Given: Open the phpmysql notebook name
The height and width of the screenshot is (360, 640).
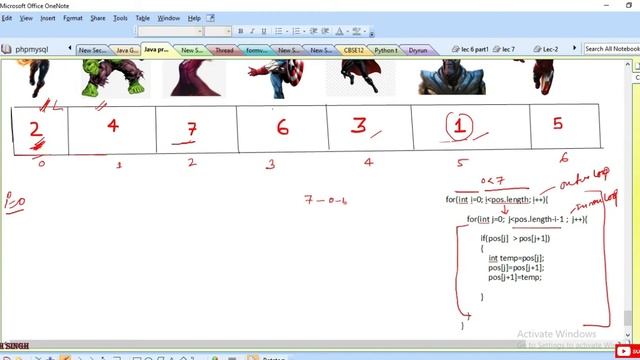Looking at the screenshot, I should (x=32, y=49).
